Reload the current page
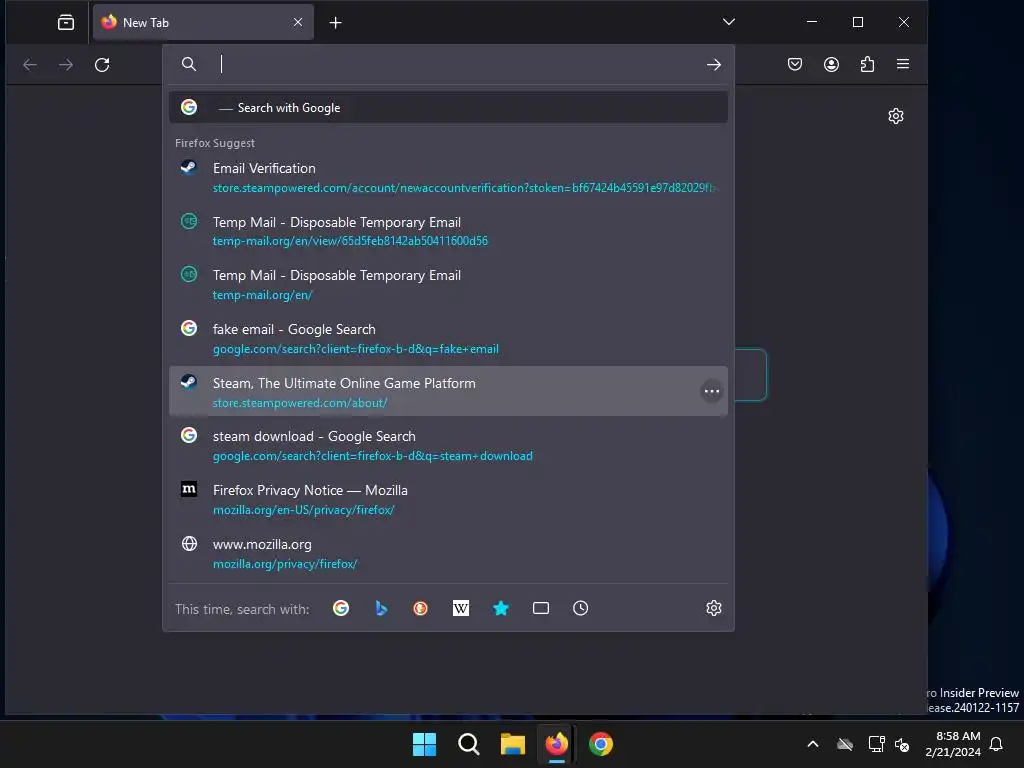Screen dimensions: 1024x768 (x=102, y=65)
